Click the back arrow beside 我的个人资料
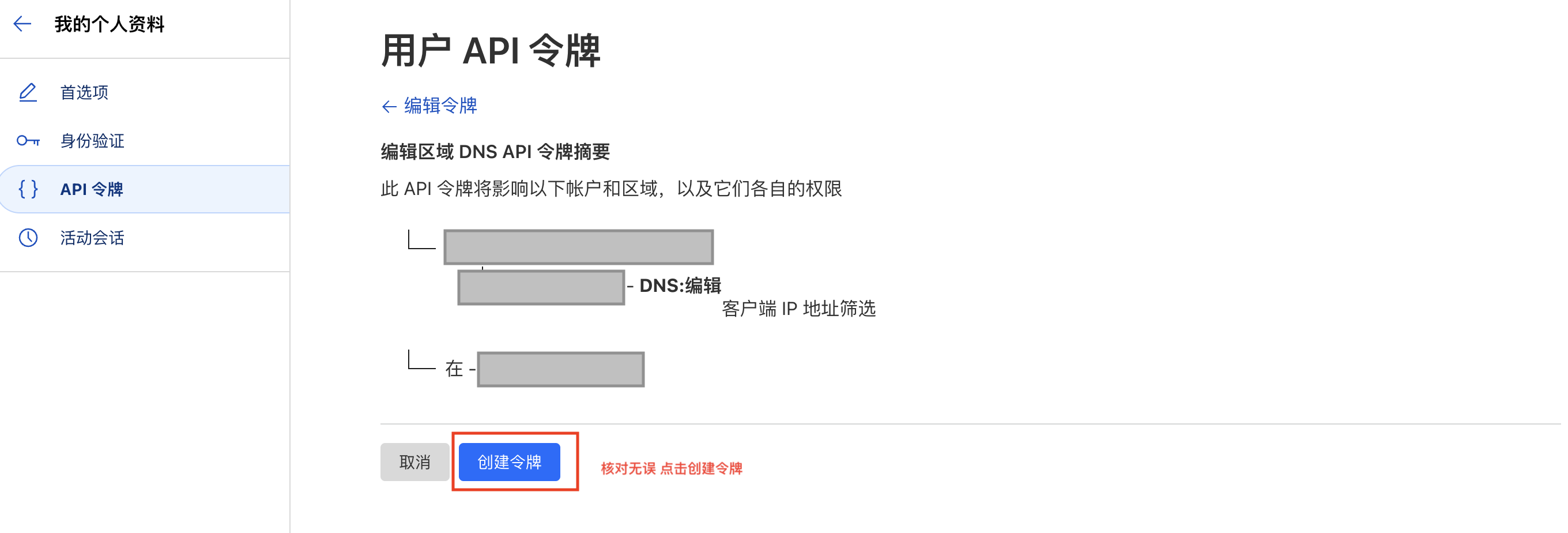Image resolution: width=1568 pixels, height=533 pixels. 22,24
